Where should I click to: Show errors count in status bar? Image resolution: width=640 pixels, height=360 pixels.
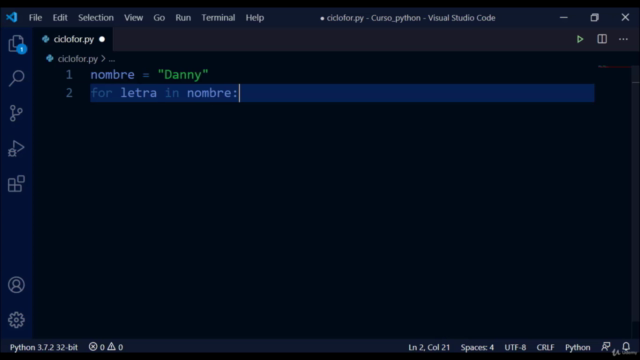point(96,347)
